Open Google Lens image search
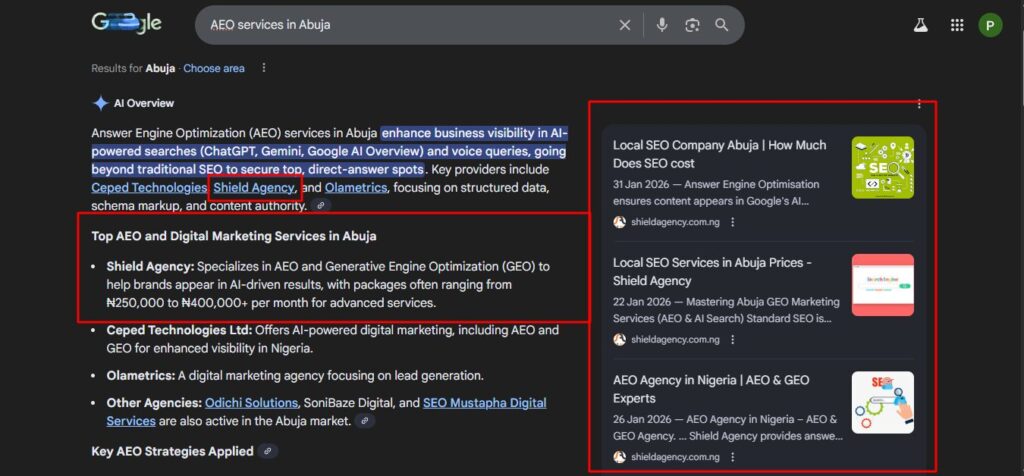 (692, 25)
